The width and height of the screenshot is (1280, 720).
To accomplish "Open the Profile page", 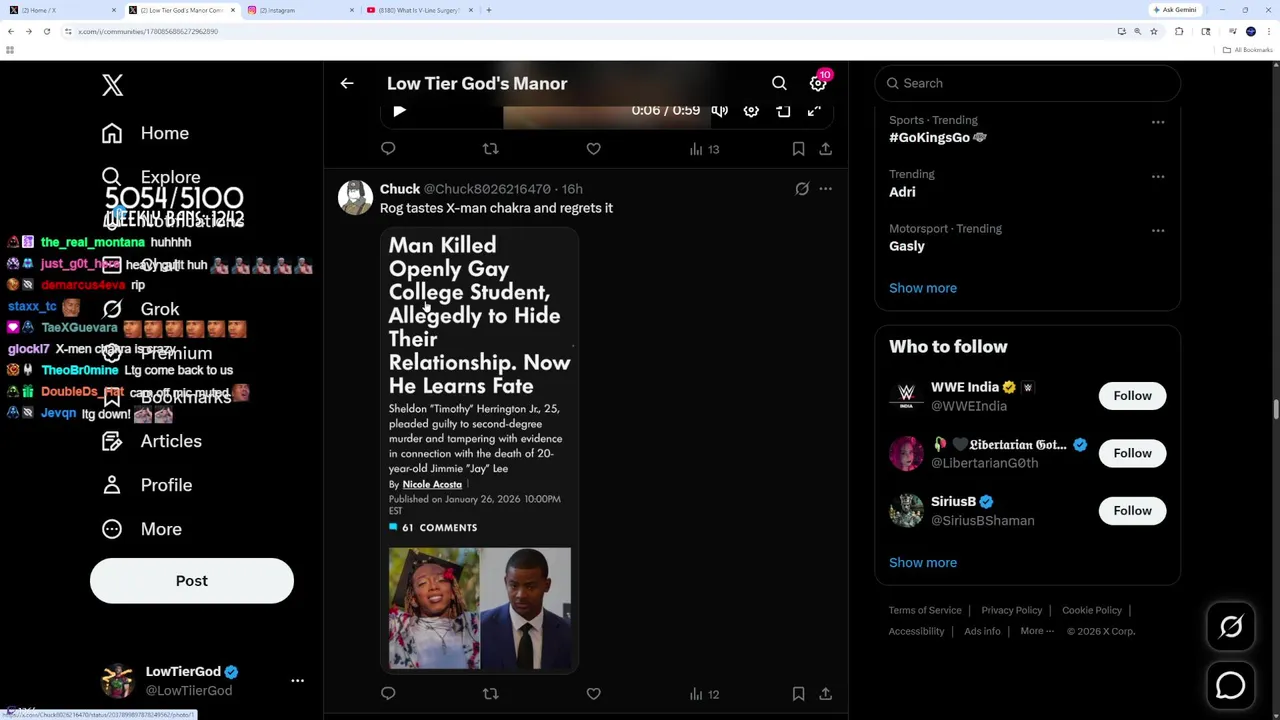I will coord(146,485).
